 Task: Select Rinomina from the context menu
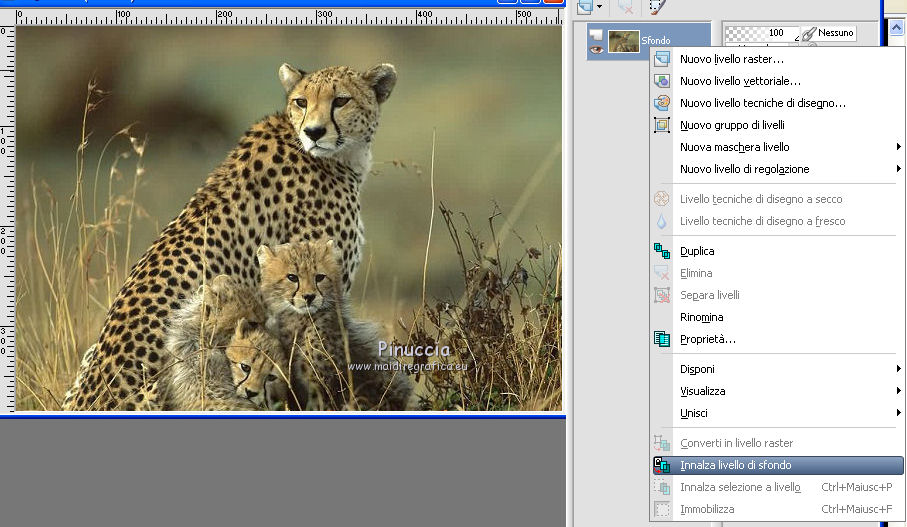tap(701, 317)
